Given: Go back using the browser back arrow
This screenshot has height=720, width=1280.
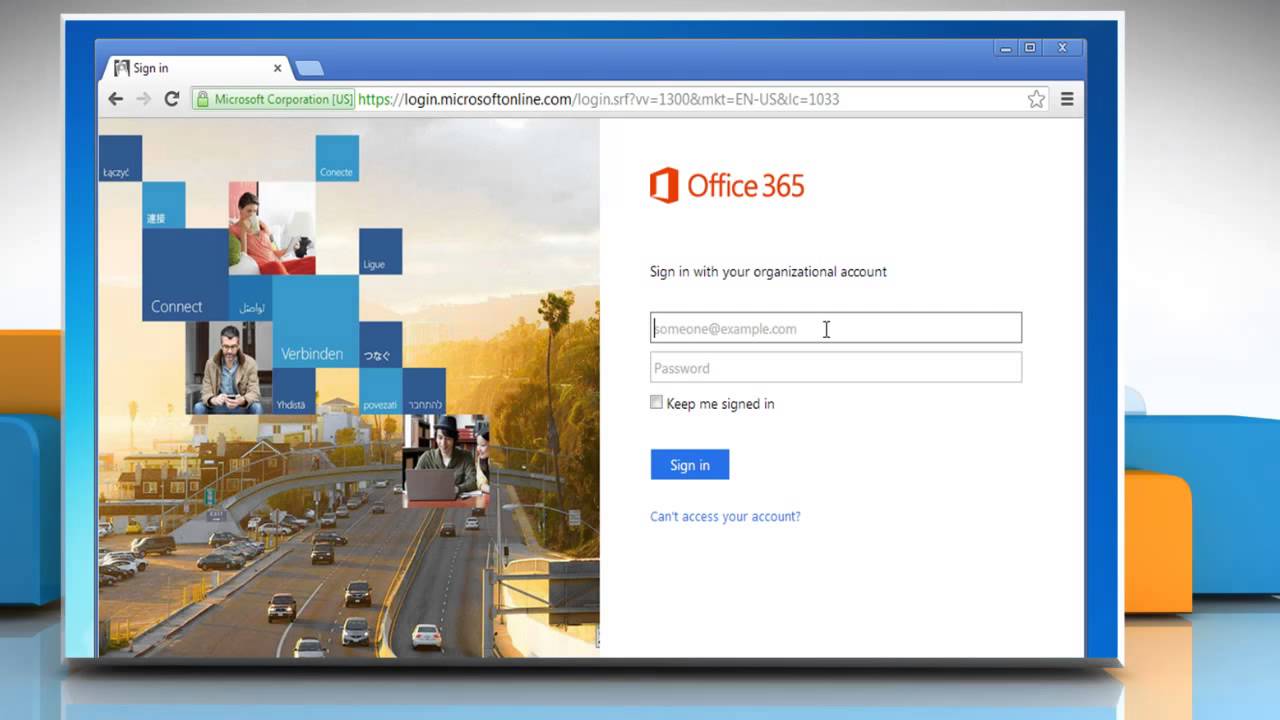Looking at the screenshot, I should (x=116, y=99).
